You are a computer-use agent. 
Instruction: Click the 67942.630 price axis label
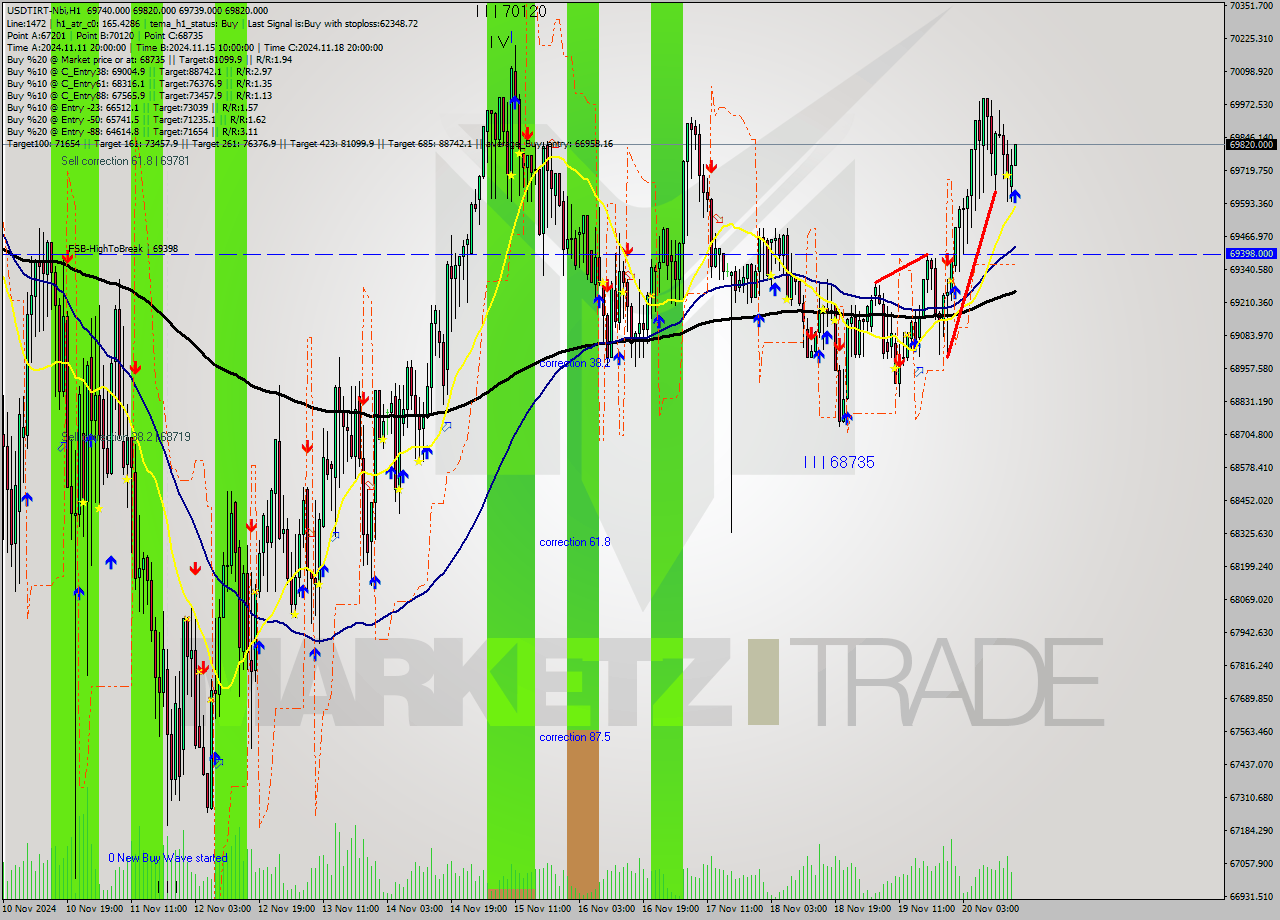tap(1251, 632)
